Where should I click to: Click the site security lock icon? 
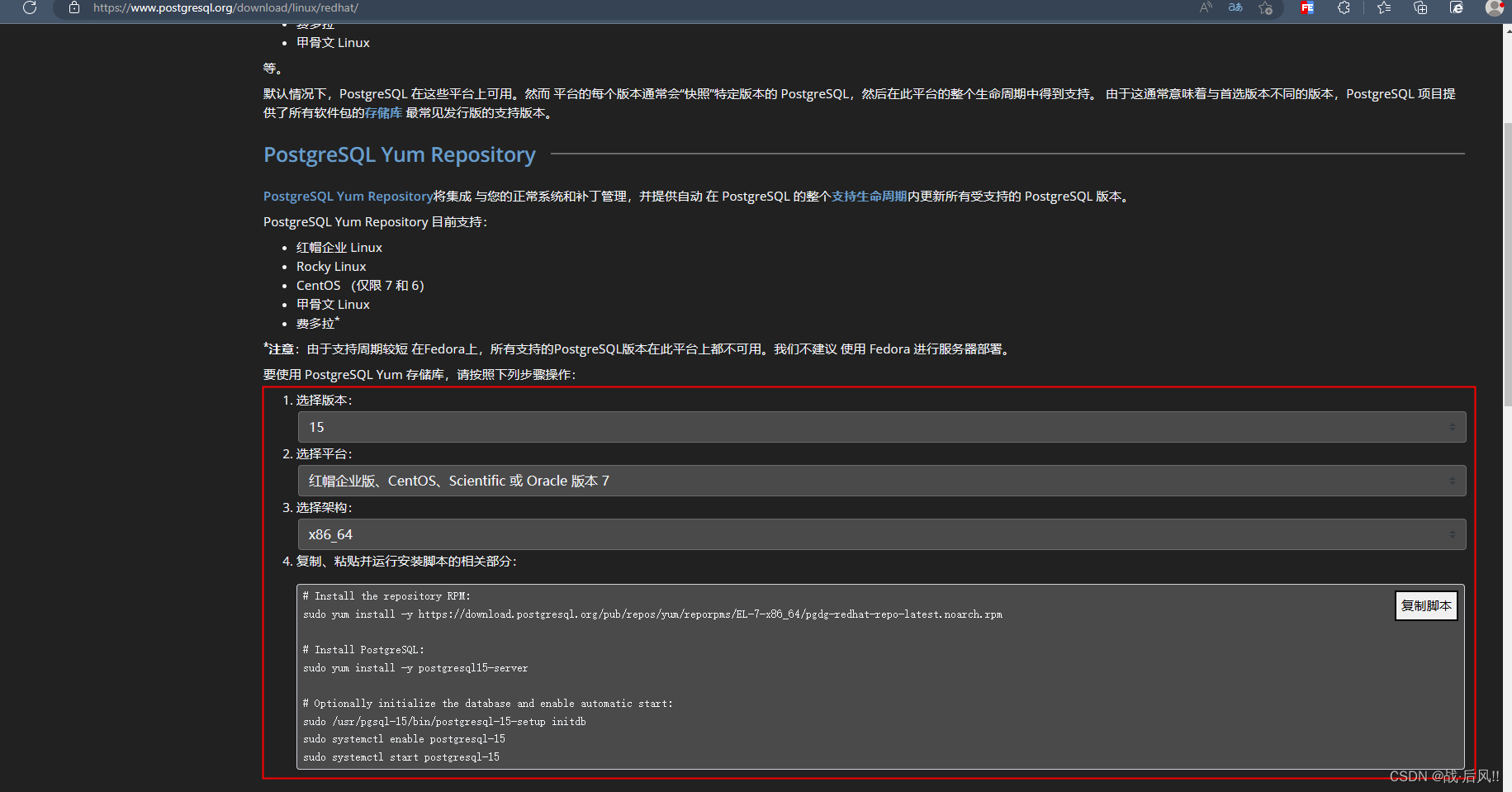(74, 7)
